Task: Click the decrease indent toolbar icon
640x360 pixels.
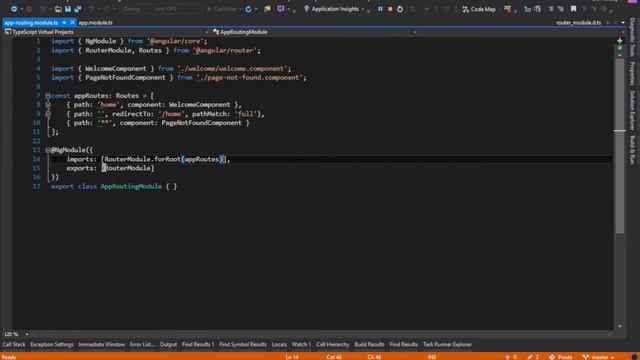Action: (527, 9)
